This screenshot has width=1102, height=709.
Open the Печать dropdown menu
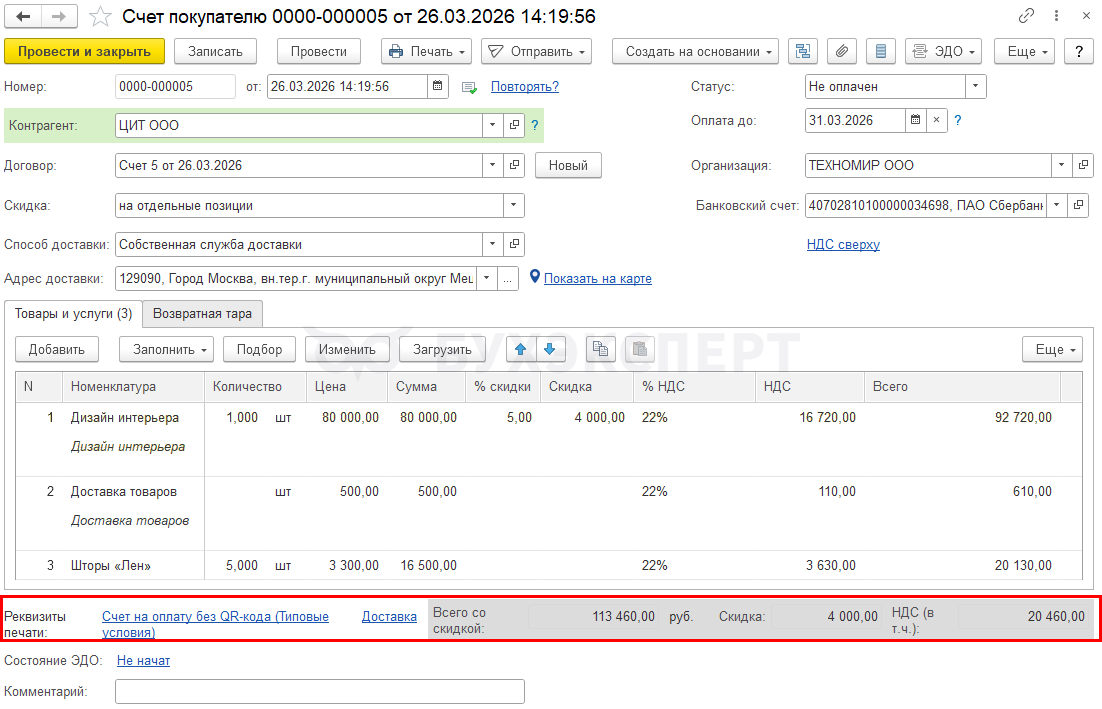[427, 52]
